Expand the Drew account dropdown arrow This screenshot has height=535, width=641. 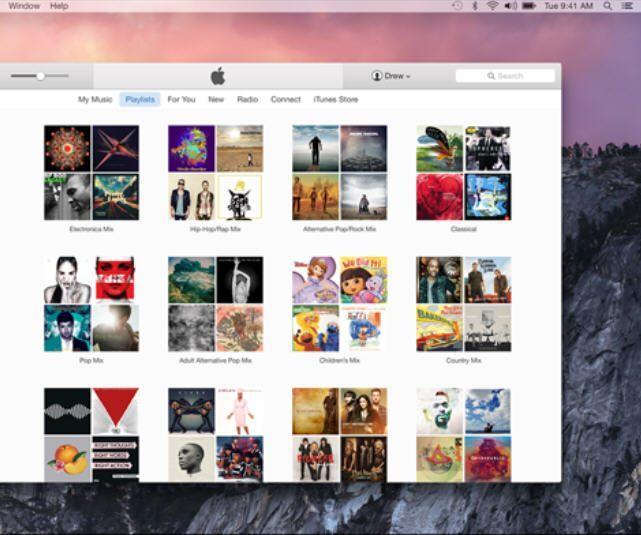[408, 76]
